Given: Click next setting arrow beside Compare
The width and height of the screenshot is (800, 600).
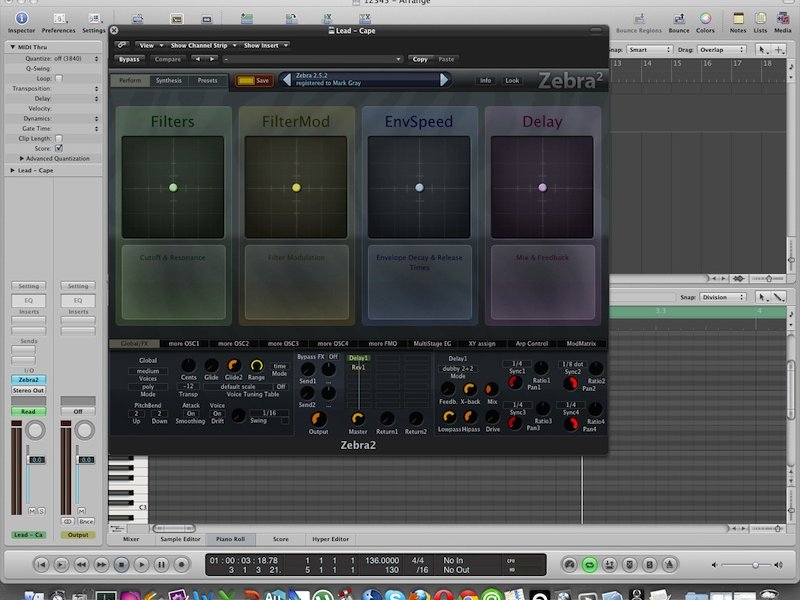Looking at the screenshot, I should click(x=211, y=59).
